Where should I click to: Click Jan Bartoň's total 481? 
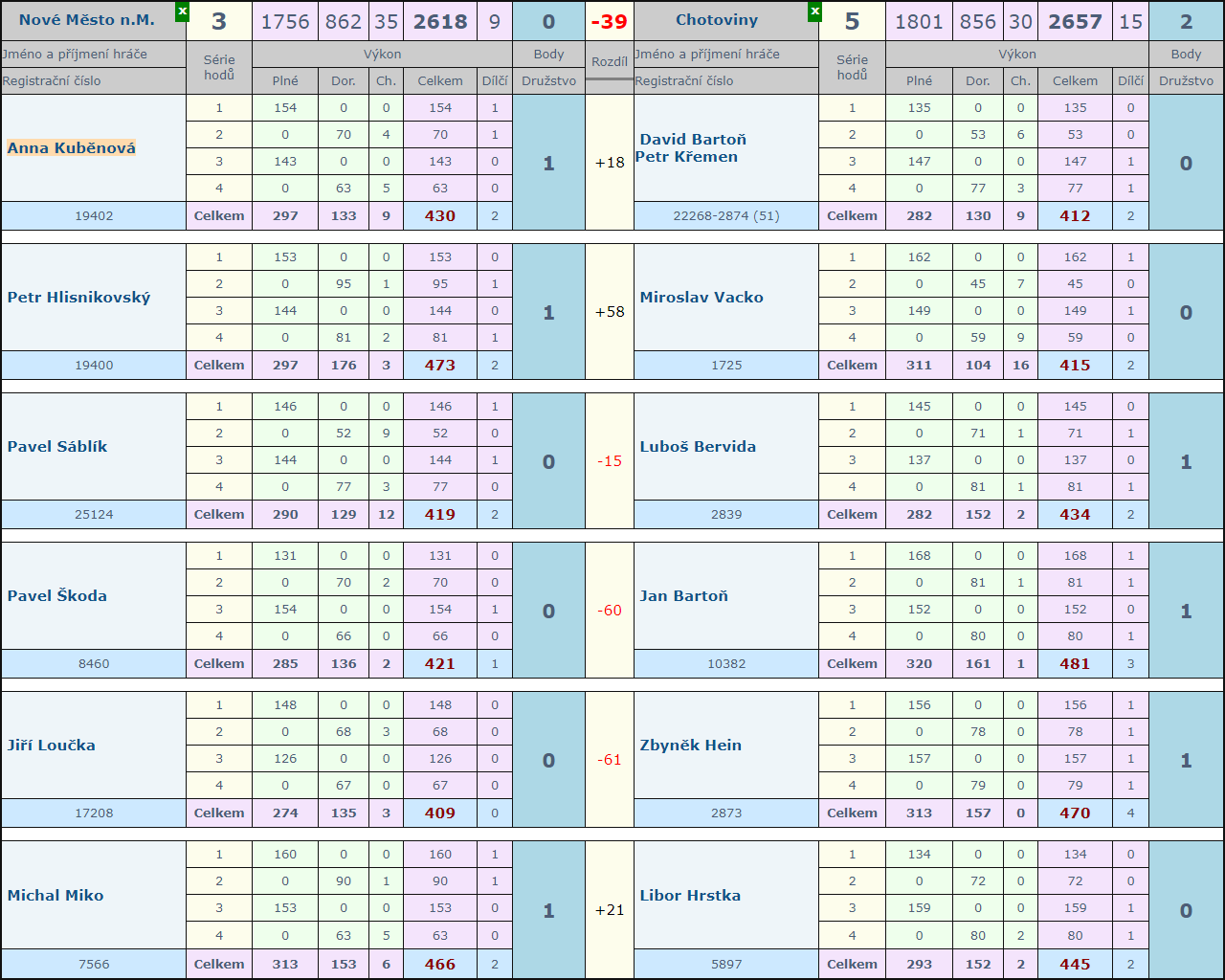tap(1075, 664)
